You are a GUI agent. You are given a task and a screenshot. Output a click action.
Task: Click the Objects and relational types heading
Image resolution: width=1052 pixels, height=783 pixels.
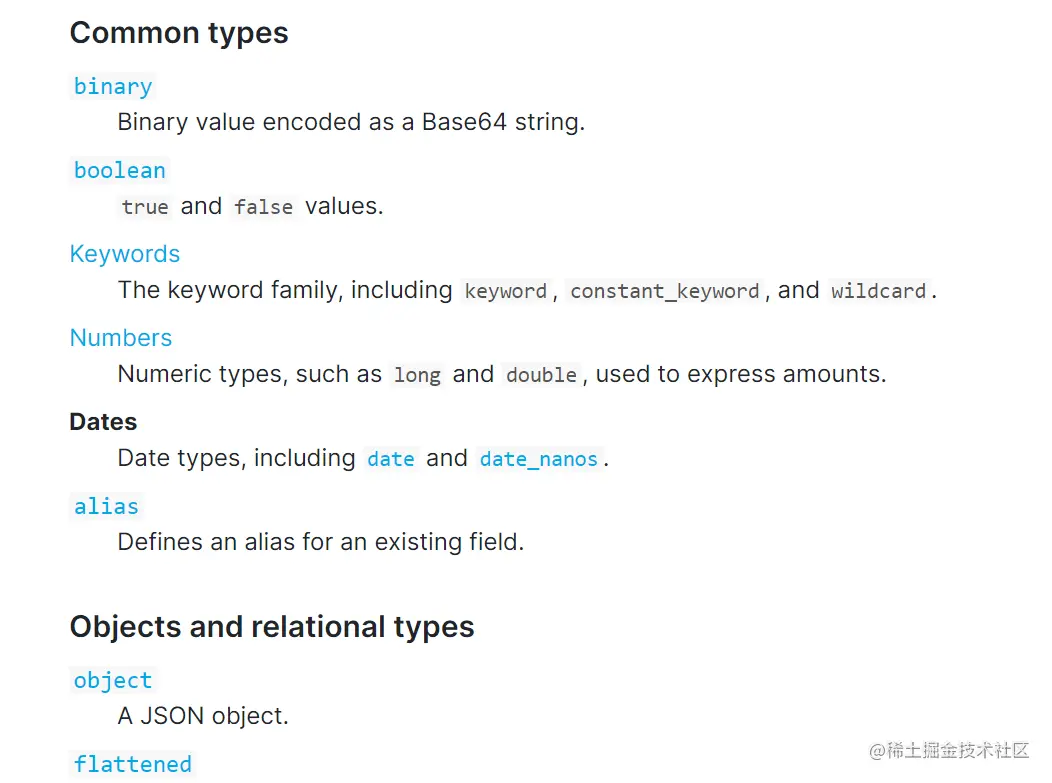(272, 627)
